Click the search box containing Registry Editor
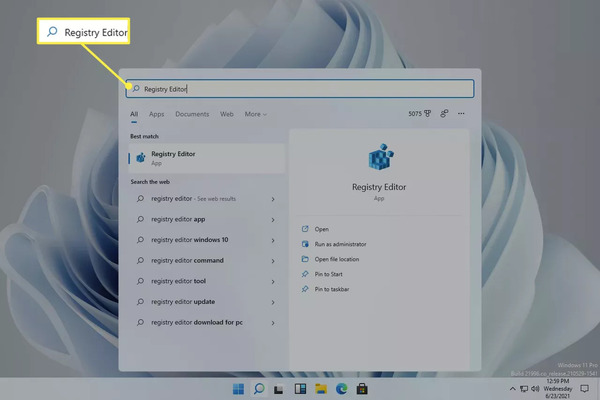The height and width of the screenshot is (400, 600). [300, 89]
